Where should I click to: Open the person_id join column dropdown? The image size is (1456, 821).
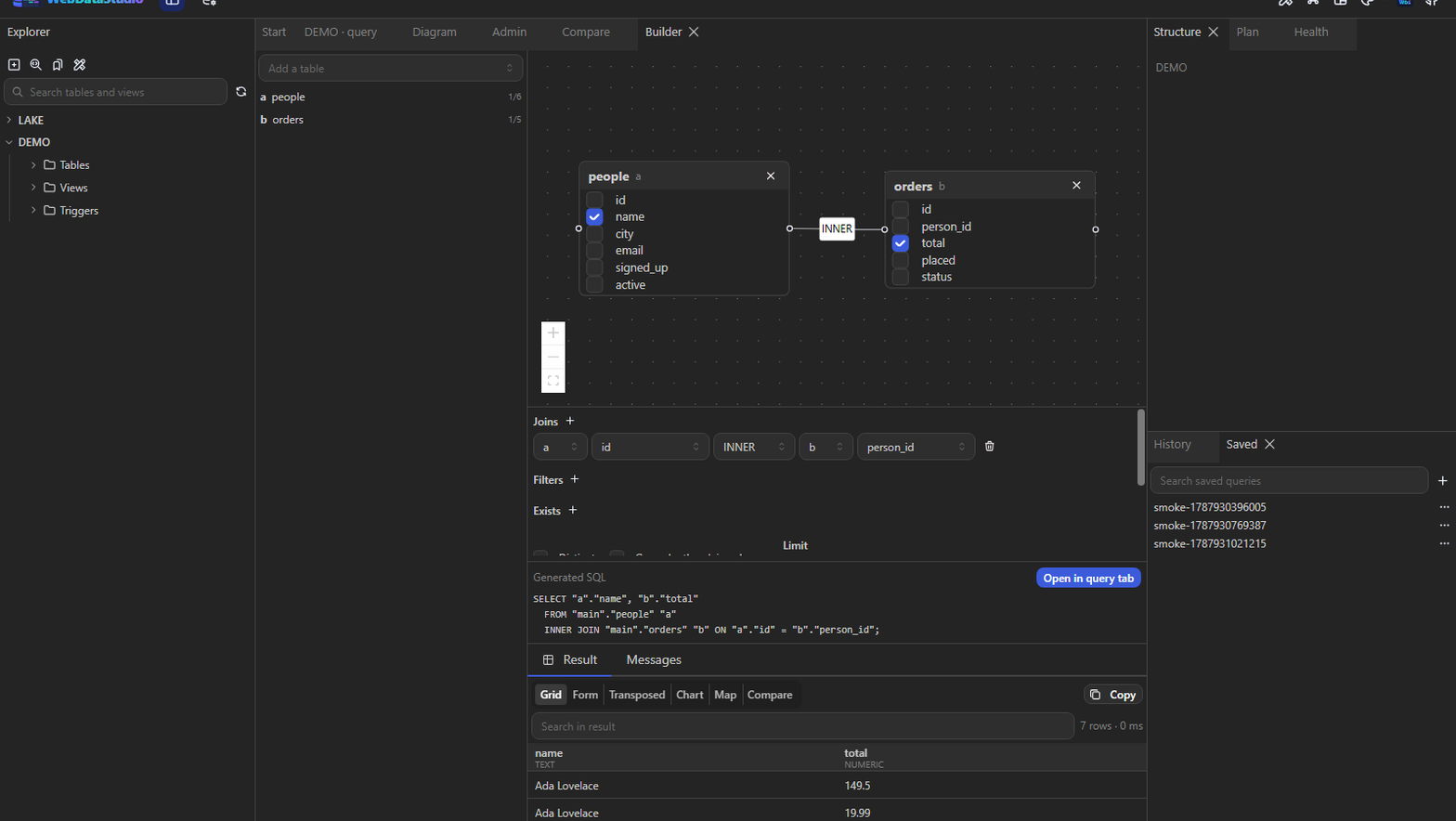916,447
